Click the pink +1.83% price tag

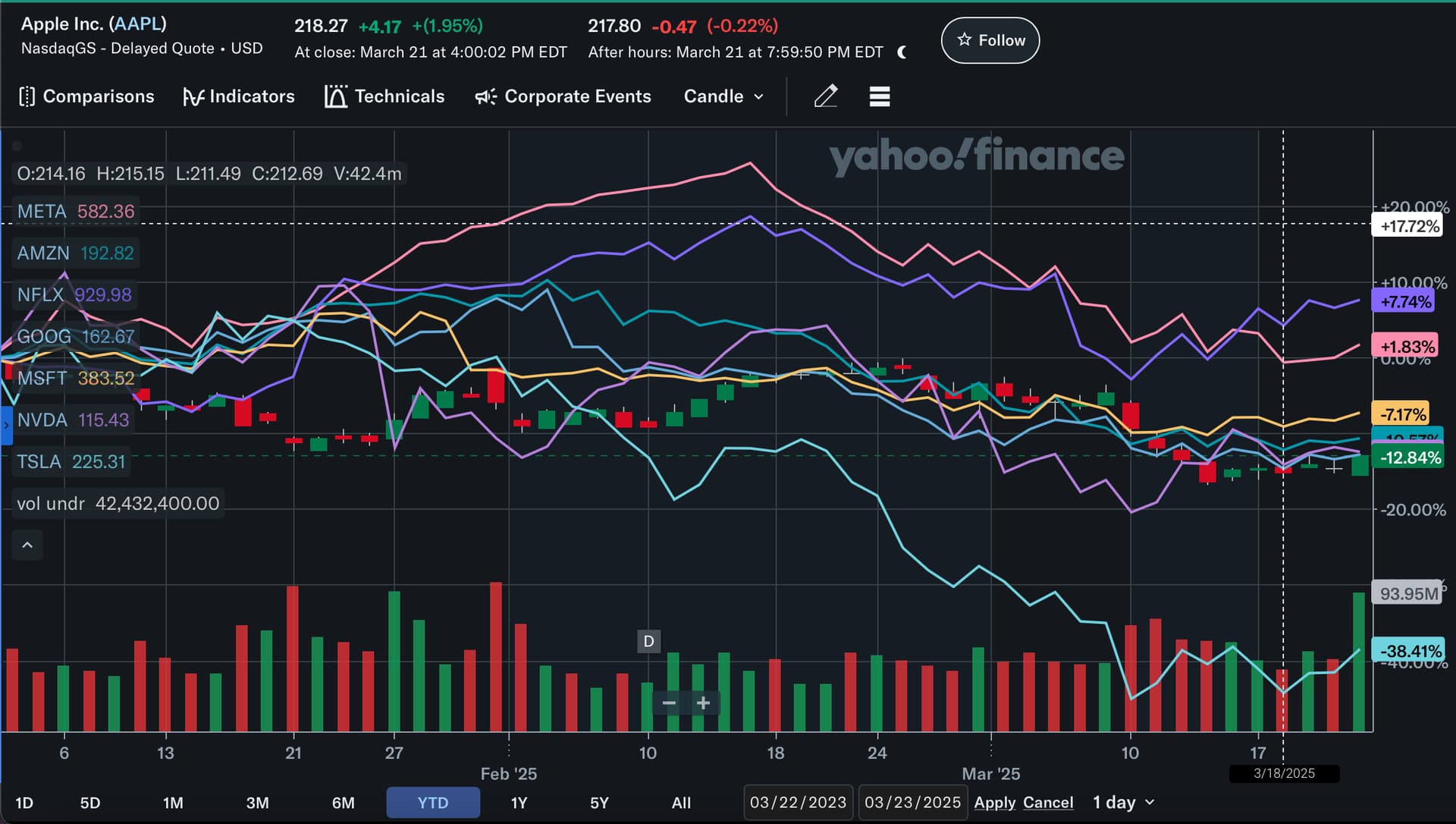pyautogui.click(x=1405, y=347)
